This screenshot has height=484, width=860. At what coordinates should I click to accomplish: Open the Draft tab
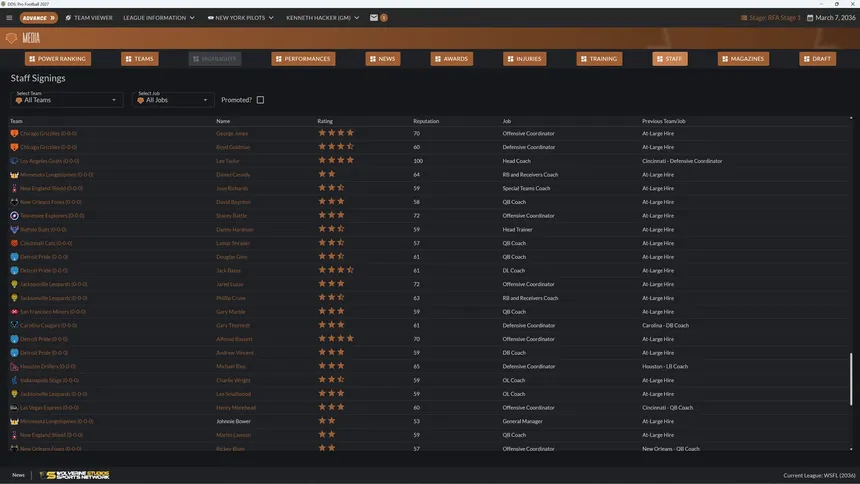tap(817, 59)
